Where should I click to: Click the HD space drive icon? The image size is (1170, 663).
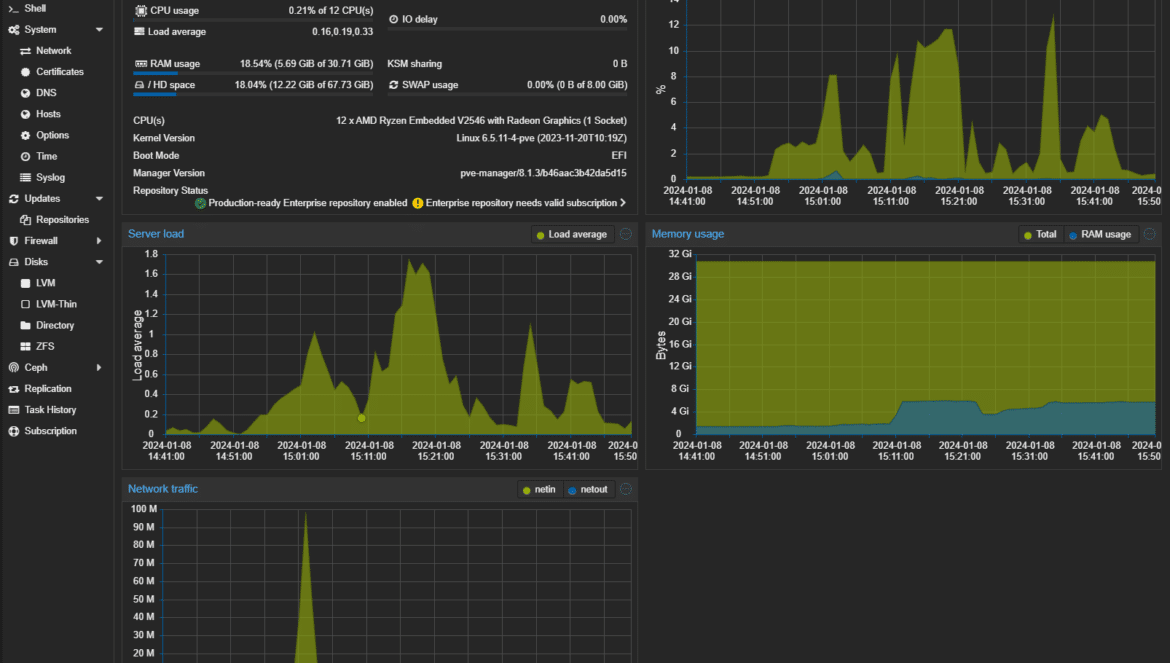coord(139,85)
